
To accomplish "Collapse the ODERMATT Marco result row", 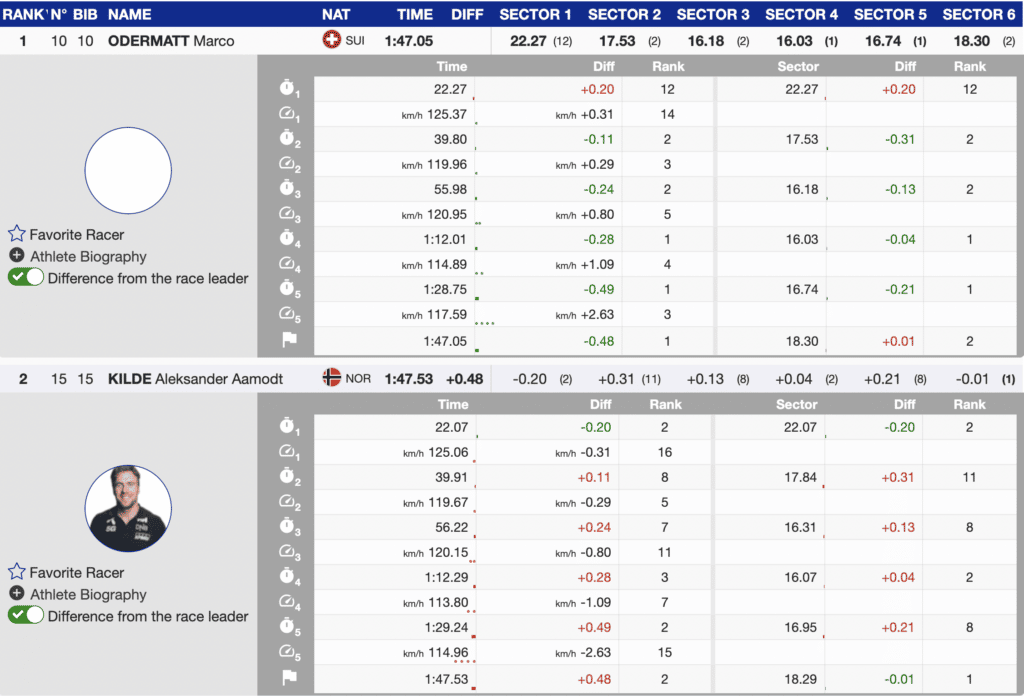I will 170,41.
